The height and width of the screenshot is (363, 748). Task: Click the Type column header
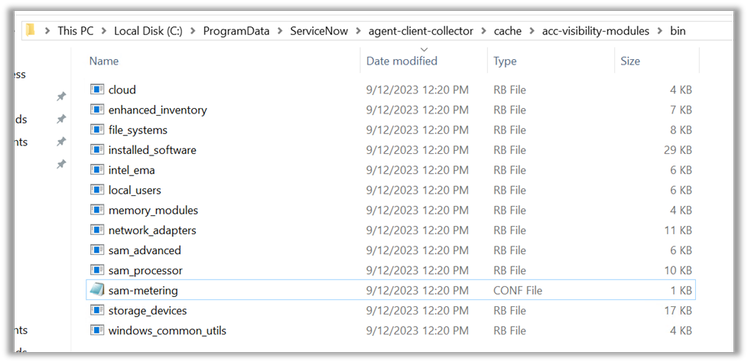coord(505,61)
